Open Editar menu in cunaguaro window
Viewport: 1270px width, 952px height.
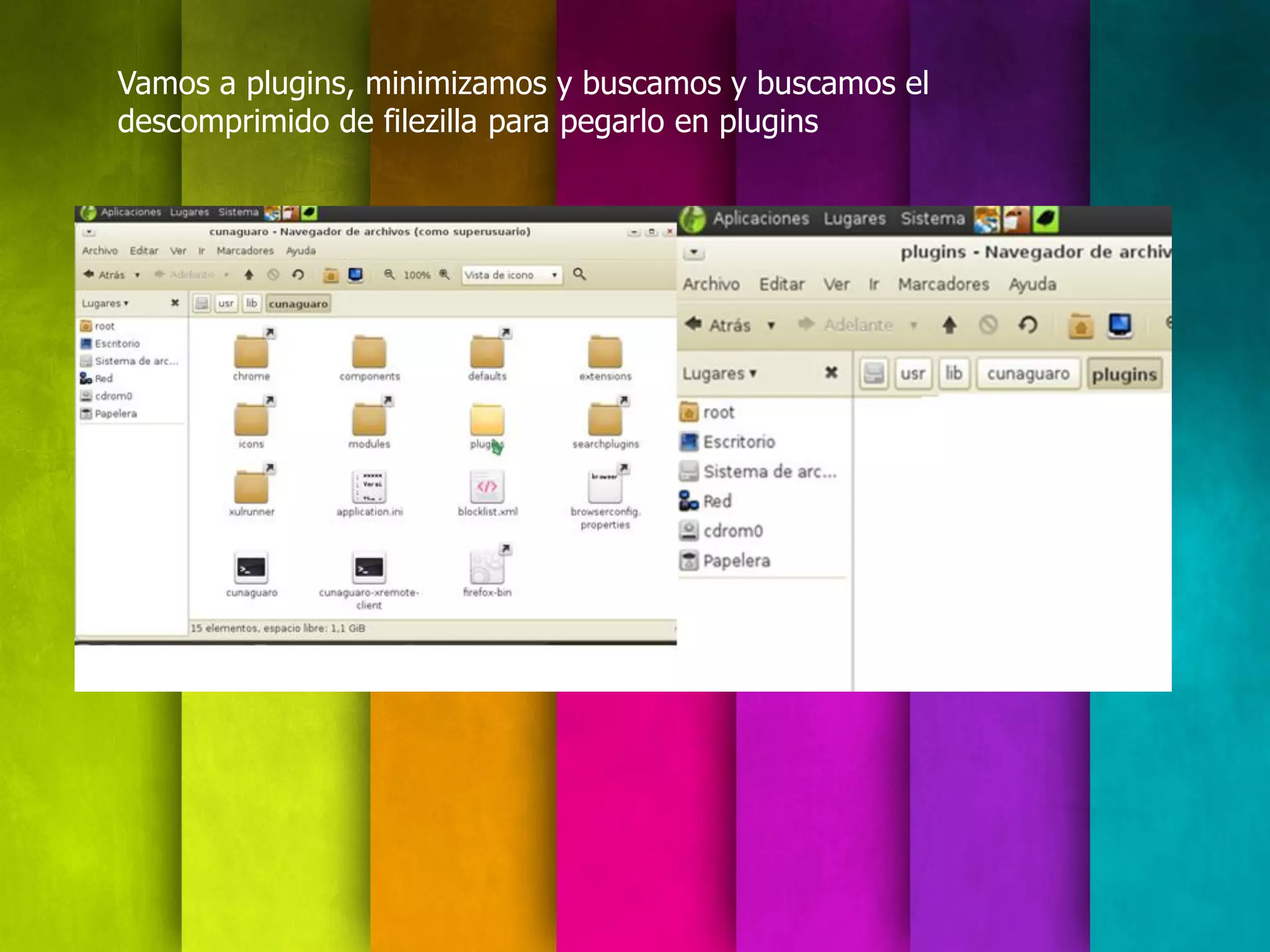click(144, 250)
